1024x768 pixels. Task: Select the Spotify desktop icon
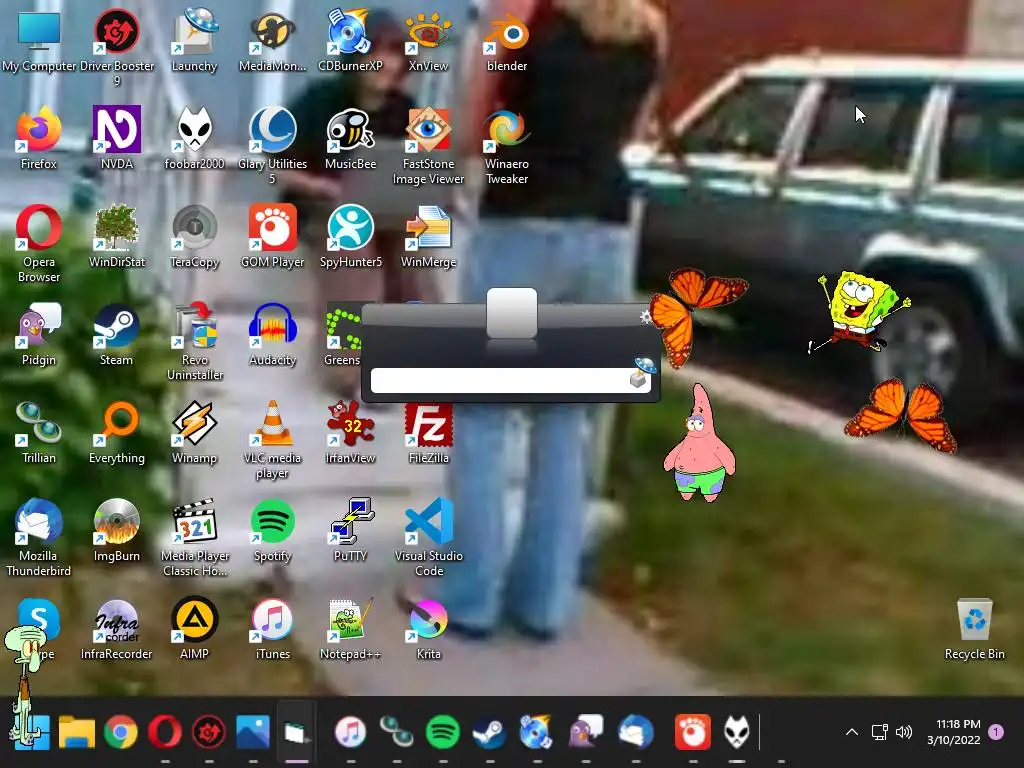(x=272, y=530)
